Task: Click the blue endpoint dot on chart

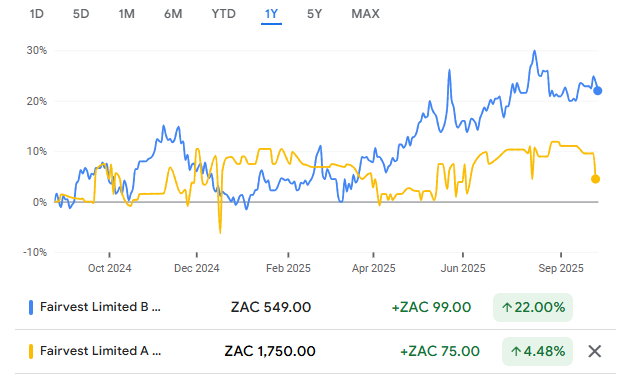Action: tap(598, 91)
